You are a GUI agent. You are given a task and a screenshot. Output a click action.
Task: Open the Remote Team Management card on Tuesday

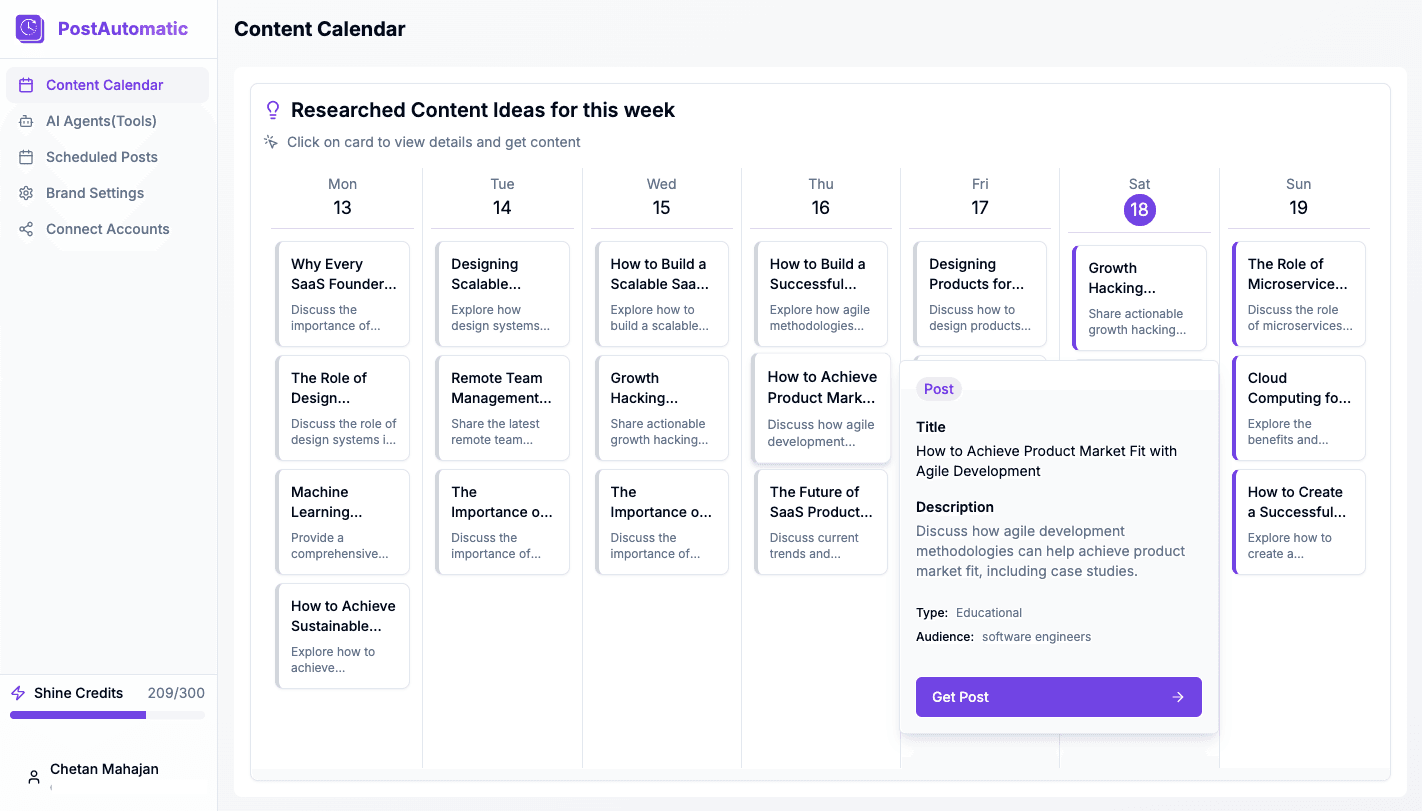coord(502,408)
